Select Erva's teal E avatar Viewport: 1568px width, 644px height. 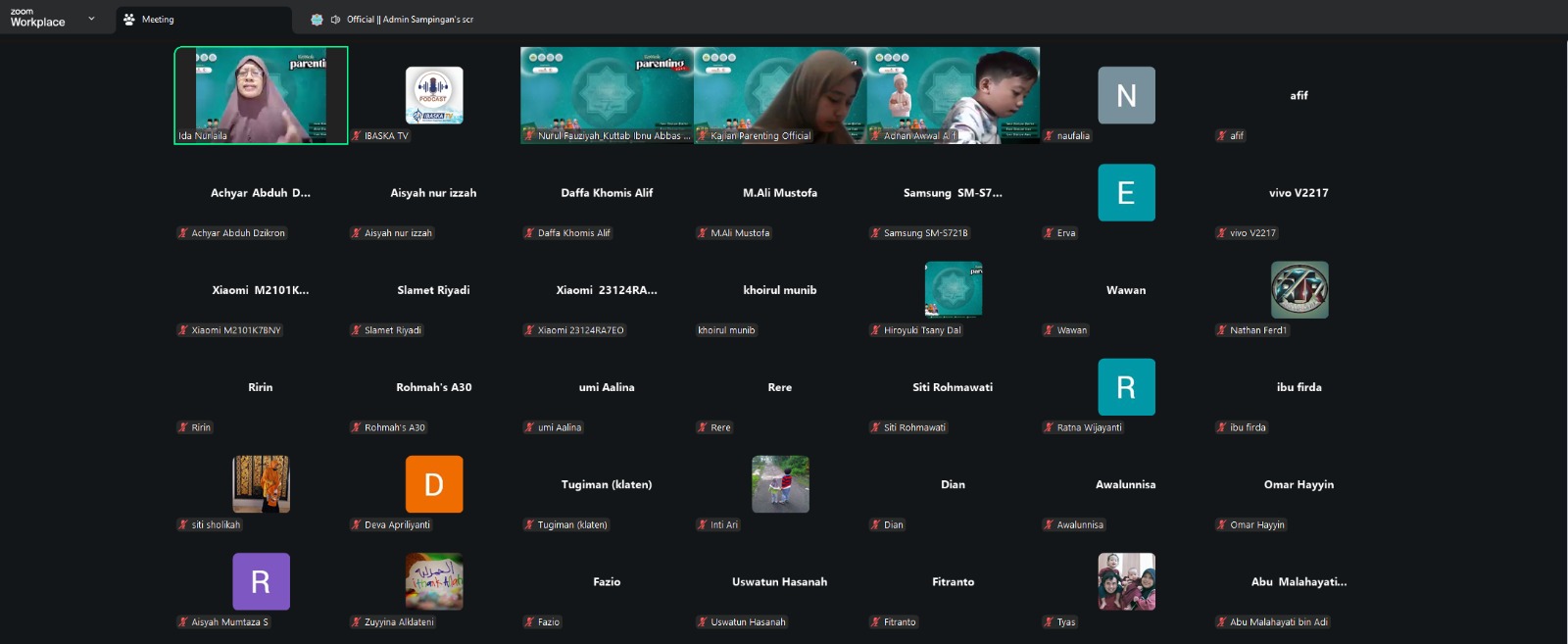click(x=1126, y=192)
